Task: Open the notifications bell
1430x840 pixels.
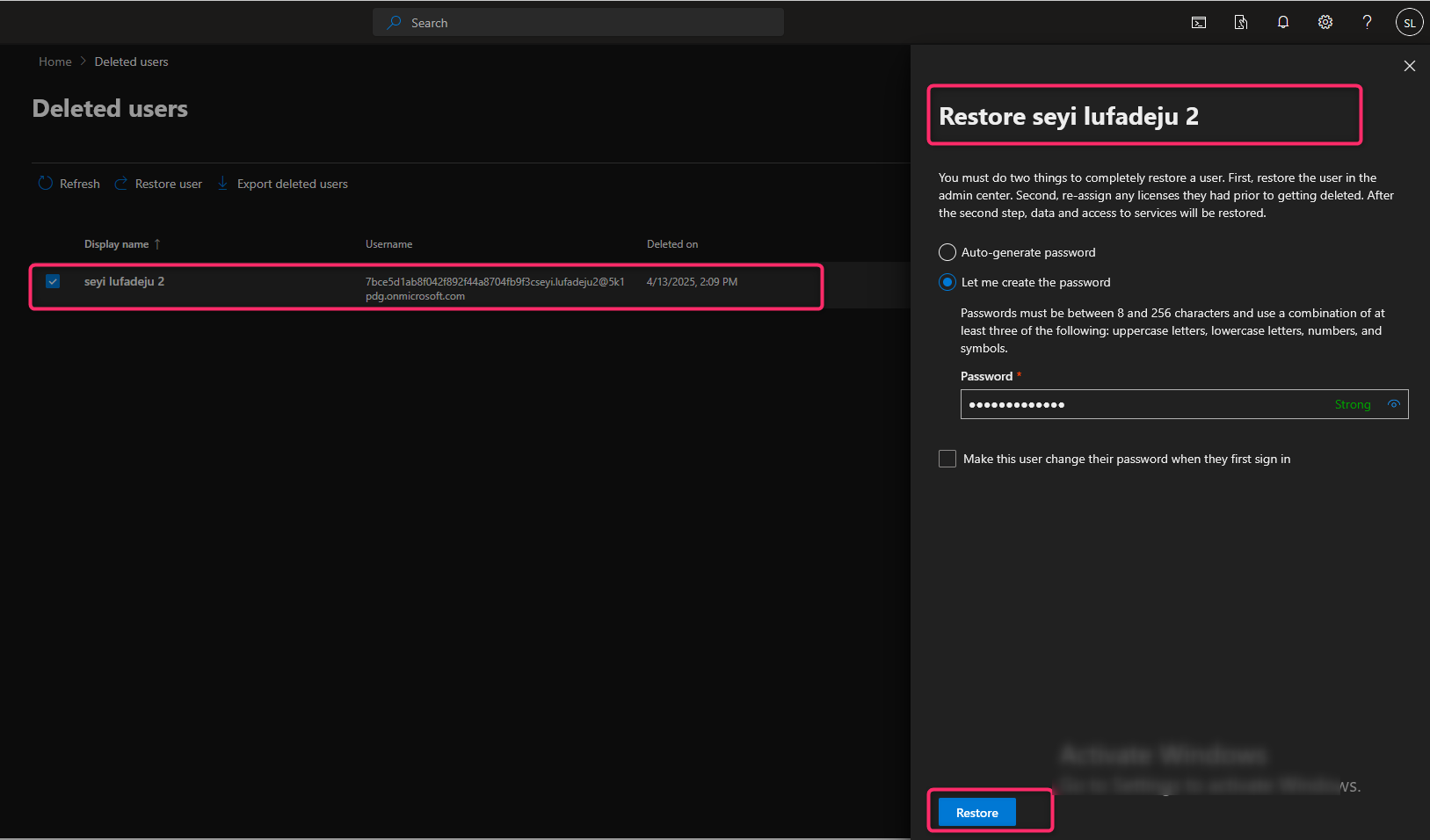Action: [1283, 23]
